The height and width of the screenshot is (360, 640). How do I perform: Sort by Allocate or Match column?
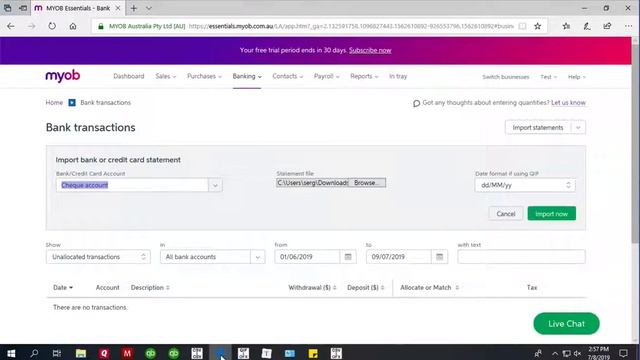(x=429, y=287)
